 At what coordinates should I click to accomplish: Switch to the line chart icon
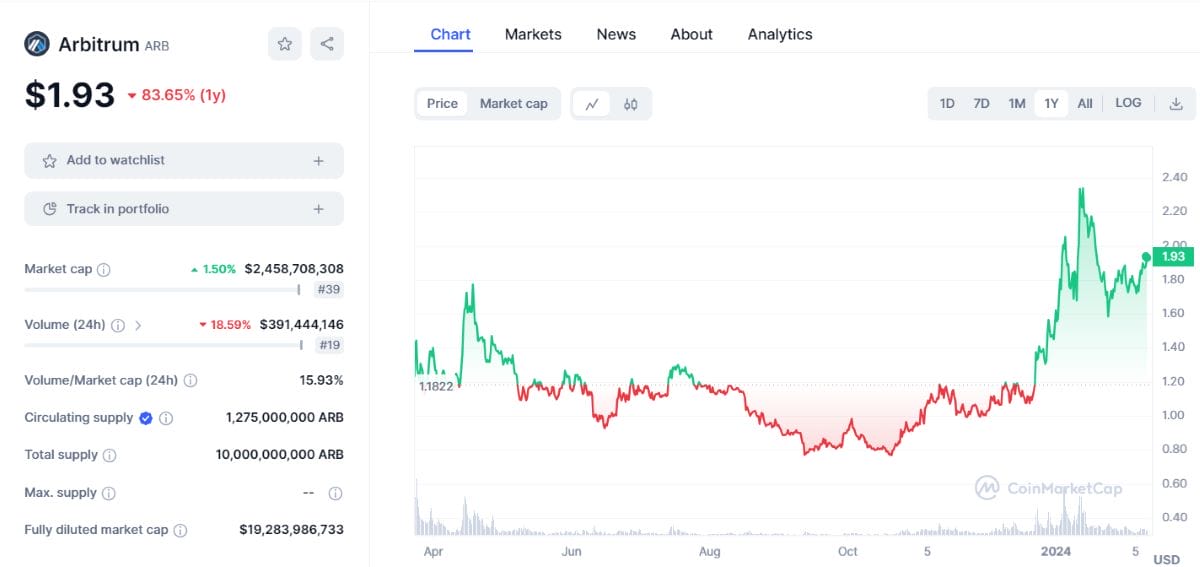point(592,104)
